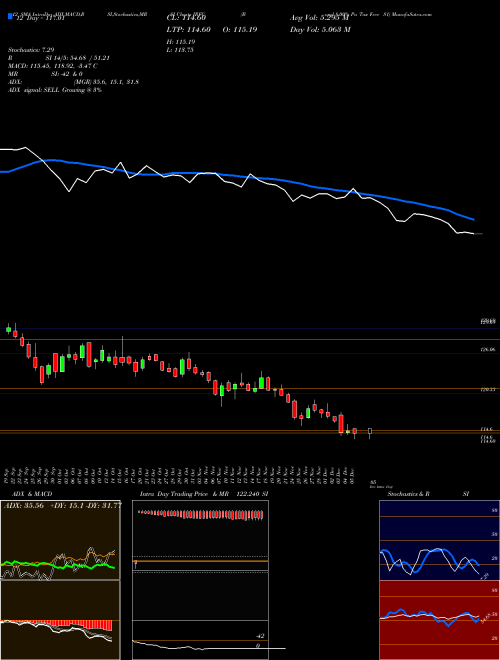Select the 'CL: 114.60' closing price text
Screen dimensions: 500x660
click(x=186, y=18)
